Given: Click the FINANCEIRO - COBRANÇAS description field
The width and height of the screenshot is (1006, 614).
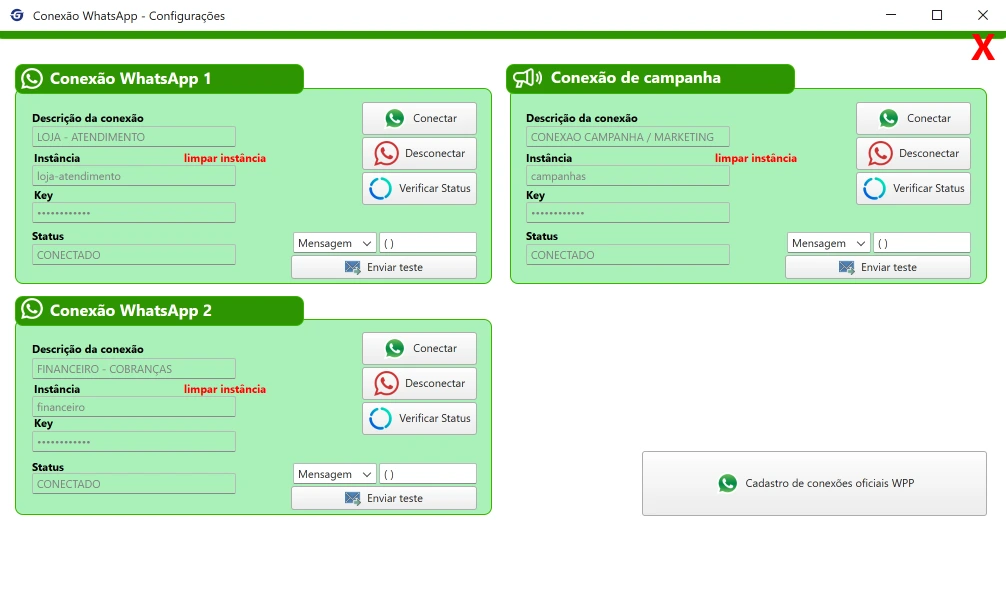Looking at the screenshot, I should (x=133, y=369).
